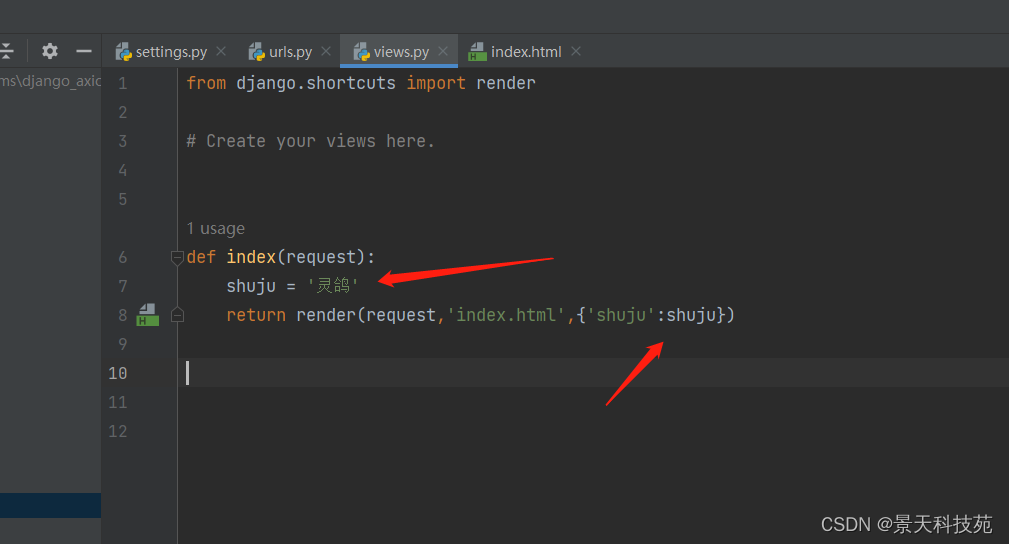Image resolution: width=1009 pixels, height=544 pixels.
Task: Click the Python file icon on settings.py tab
Action: [124, 52]
